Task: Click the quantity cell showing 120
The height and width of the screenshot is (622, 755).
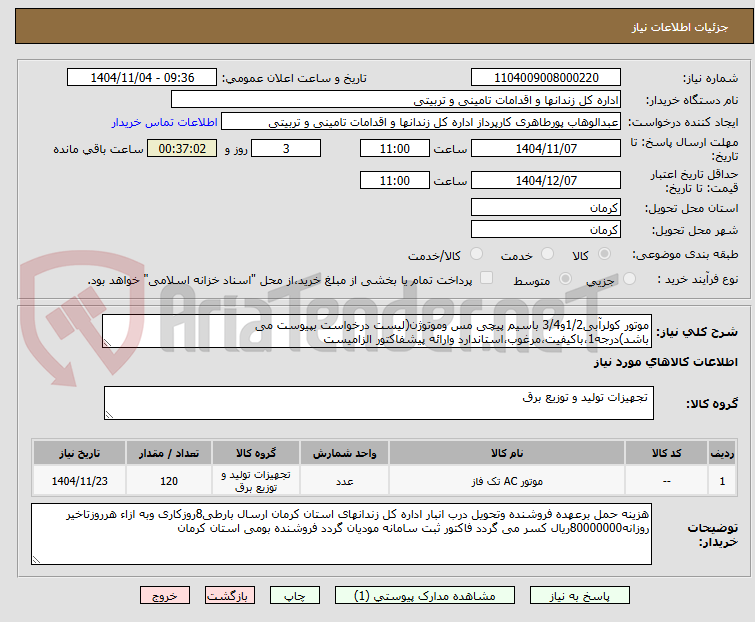Action: 169,481
